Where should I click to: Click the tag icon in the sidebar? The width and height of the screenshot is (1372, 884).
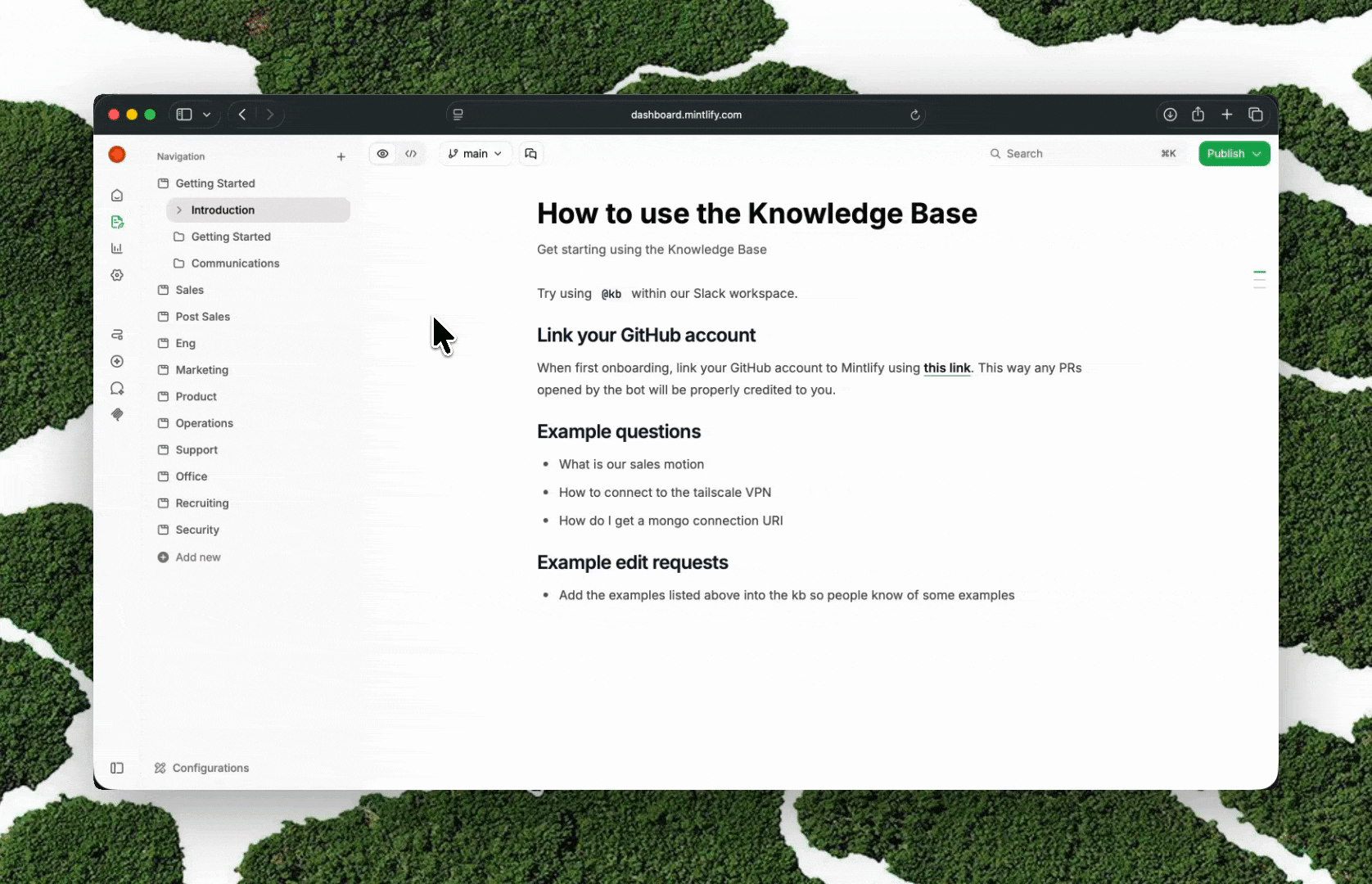117,415
